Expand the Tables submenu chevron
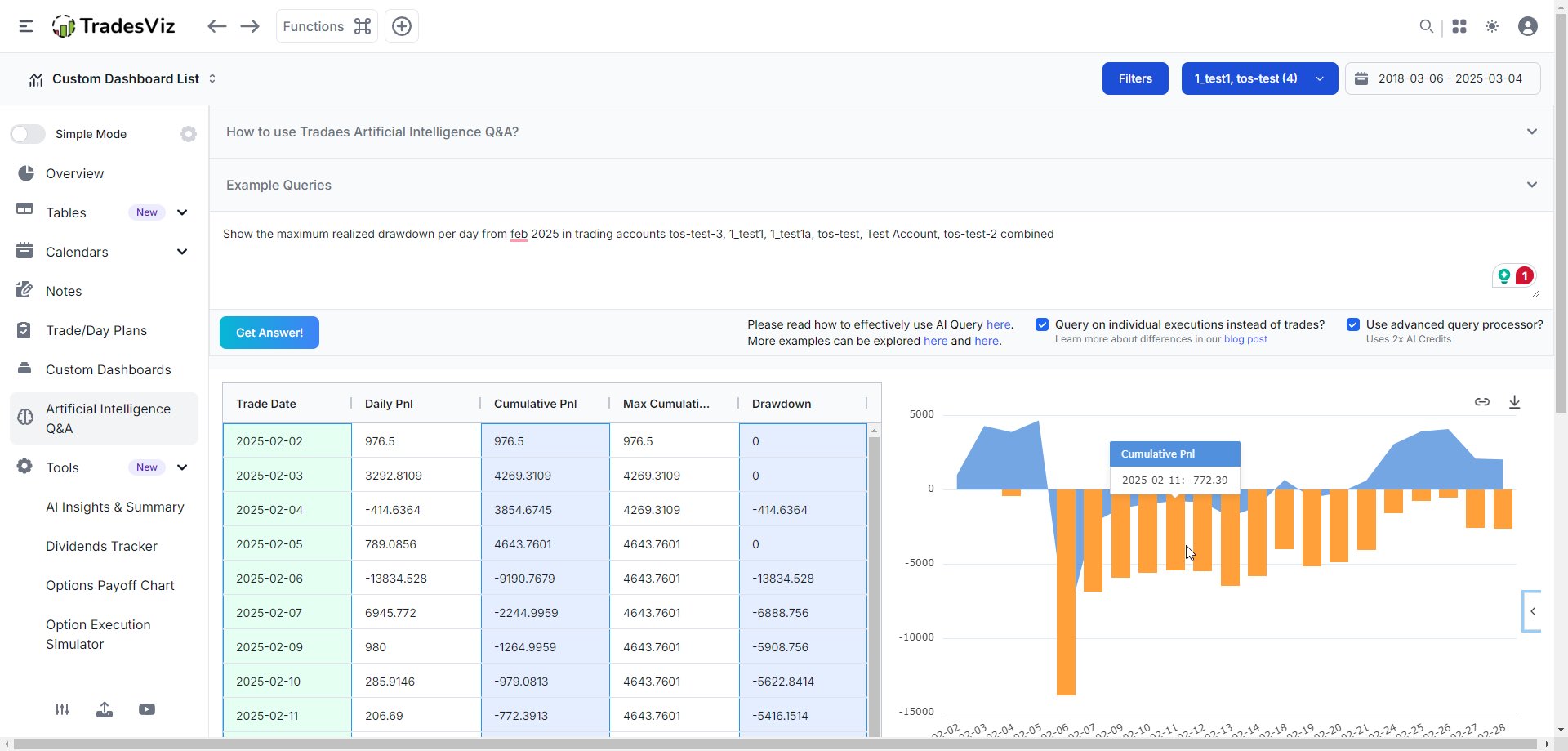 pos(182,212)
